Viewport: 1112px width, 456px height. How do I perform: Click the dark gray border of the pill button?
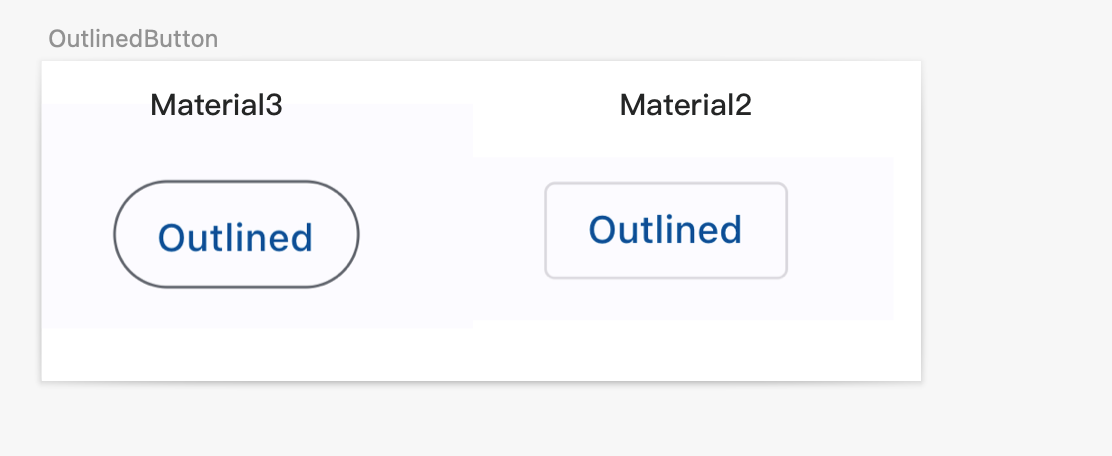236,182
